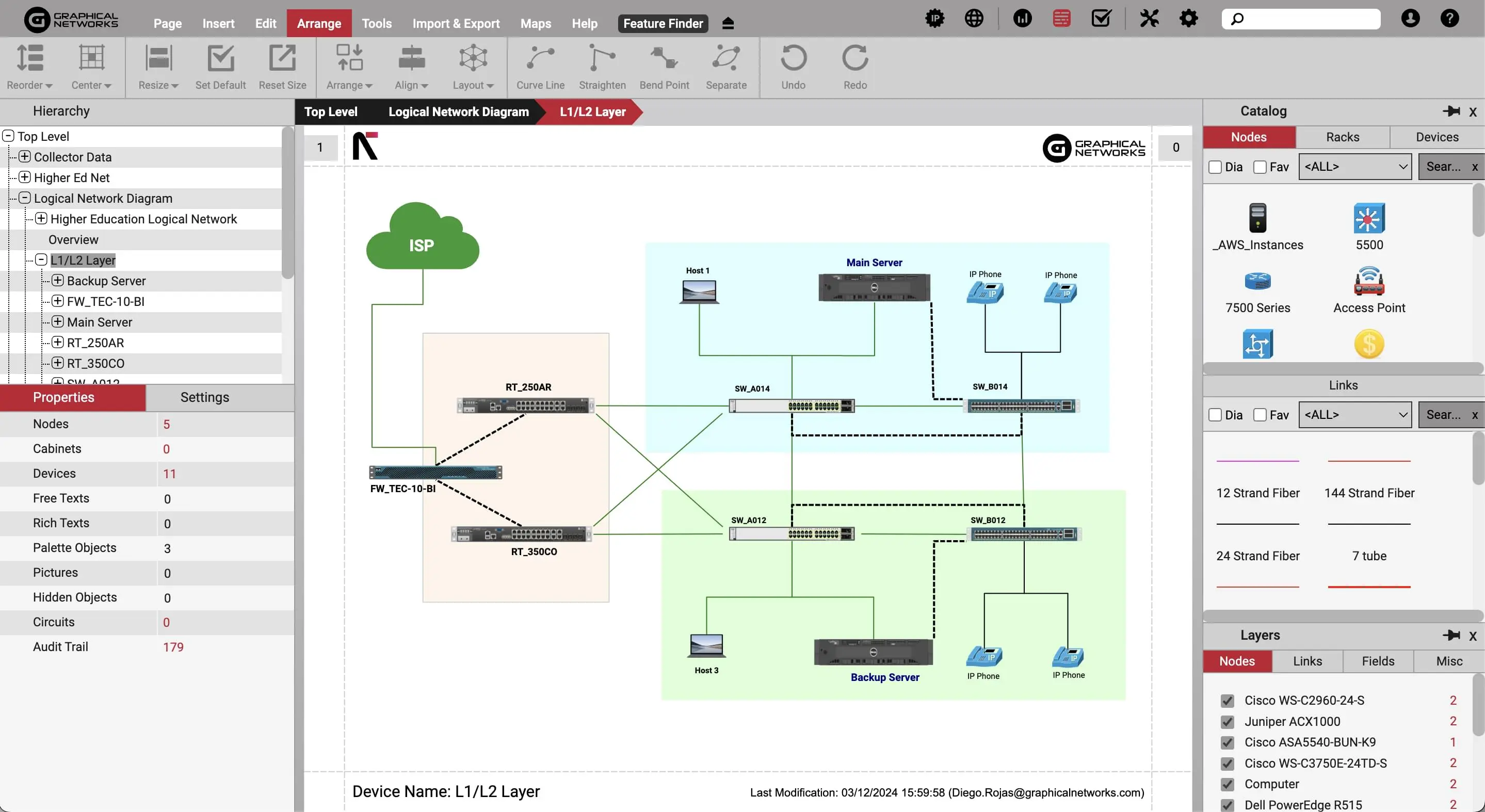This screenshot has height=812, width=1485.
Task: Uncheck Cisco WS-C3750E-24TD-S layer
Action: [1228, 764]
